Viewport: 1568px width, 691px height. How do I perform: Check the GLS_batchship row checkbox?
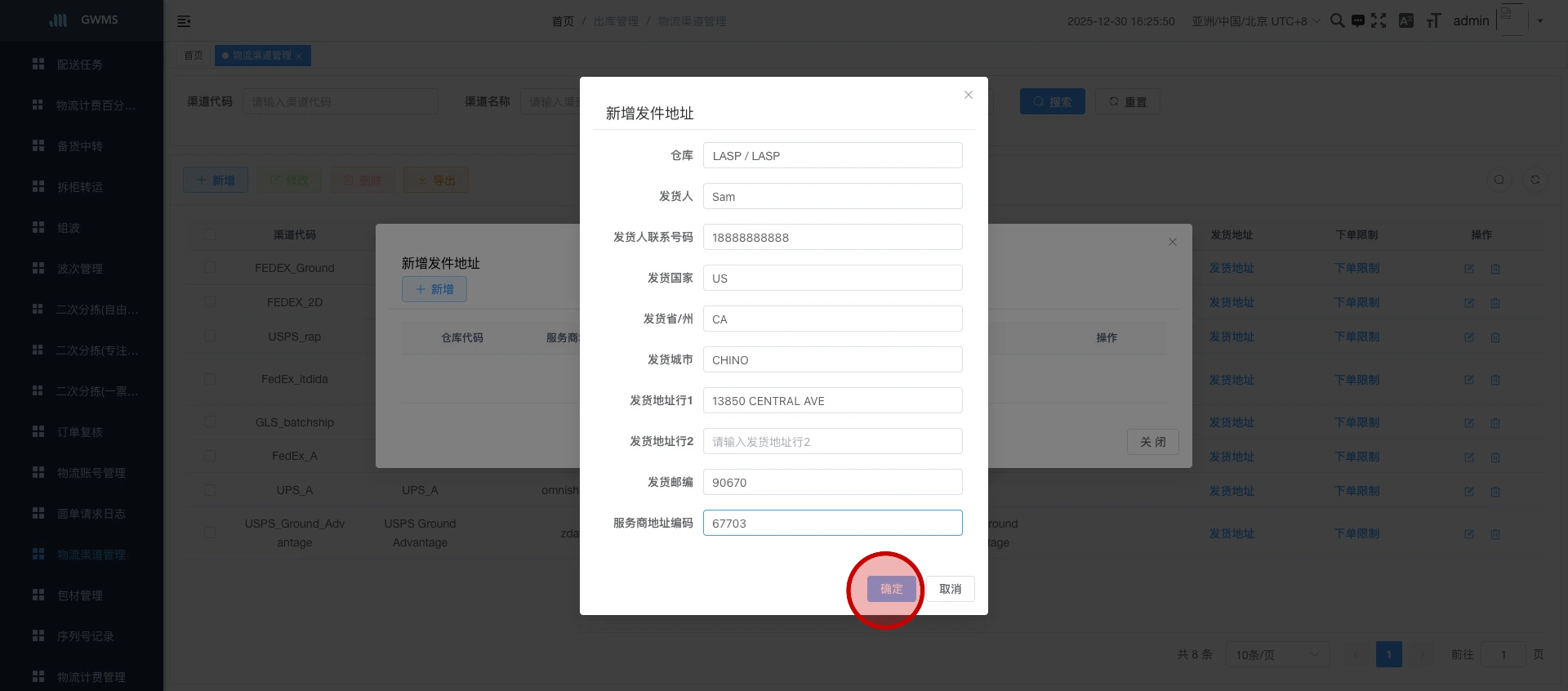point(210,422)
